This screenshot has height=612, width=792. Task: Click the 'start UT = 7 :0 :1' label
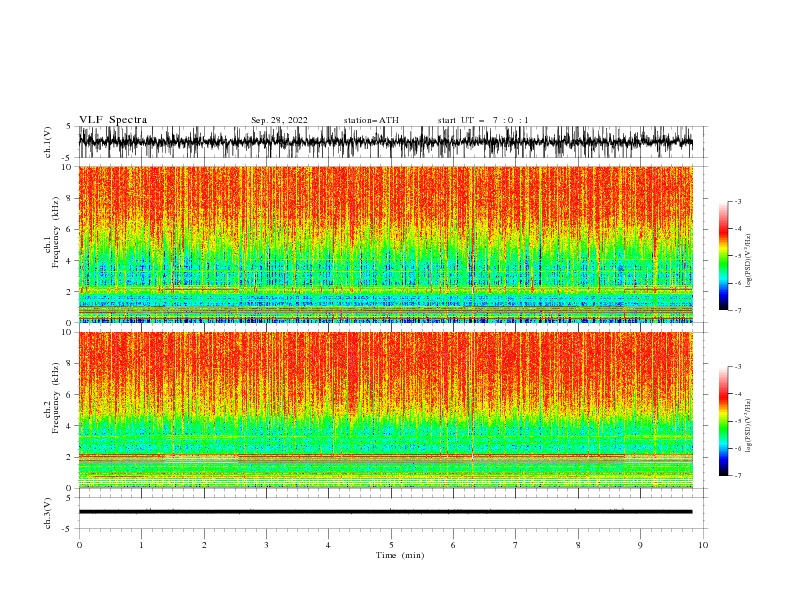pos(483,120)
